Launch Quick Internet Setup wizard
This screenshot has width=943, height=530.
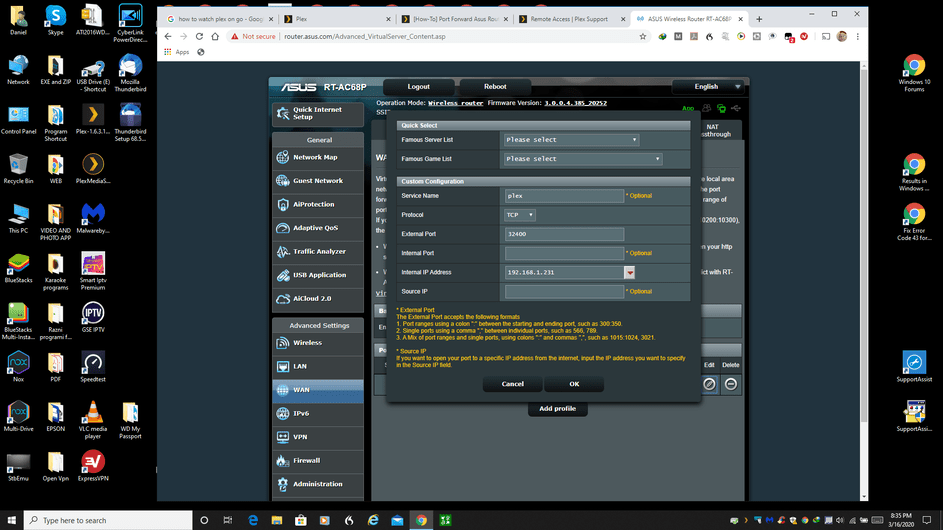tap(318, 113)
